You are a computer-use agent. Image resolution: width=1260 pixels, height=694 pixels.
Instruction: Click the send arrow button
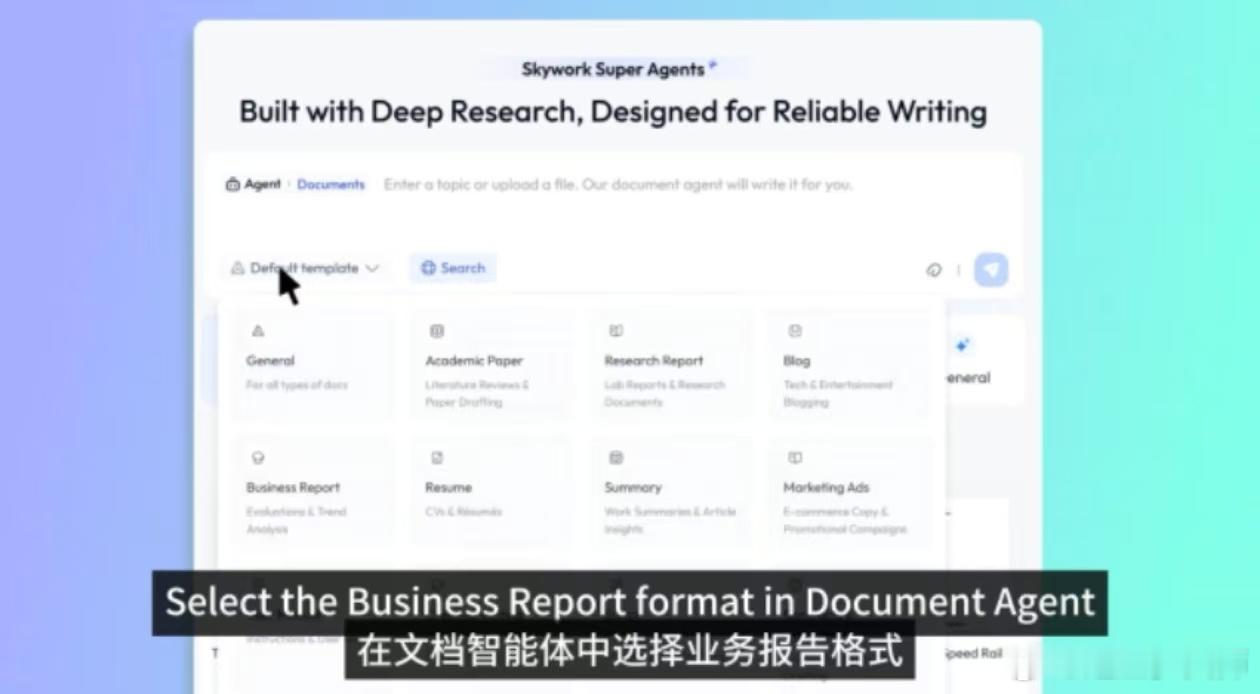click(x=991, y=270)
